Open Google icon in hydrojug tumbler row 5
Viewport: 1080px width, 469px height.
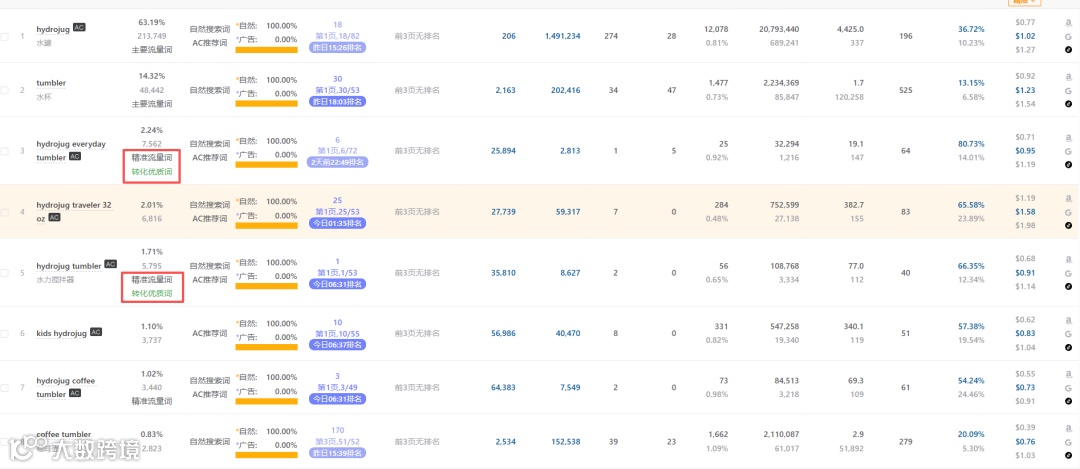1068,273
